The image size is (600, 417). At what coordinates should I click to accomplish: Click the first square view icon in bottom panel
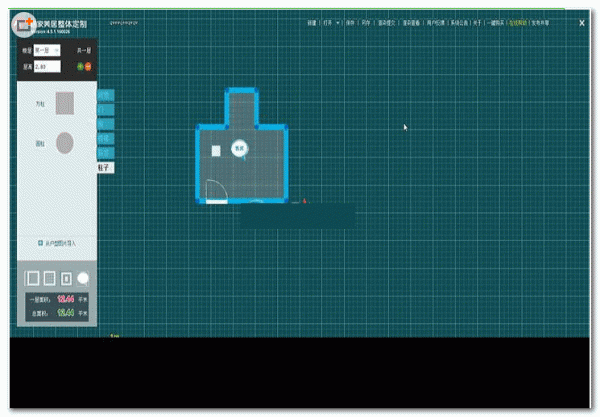pyautogui.click(x=31, y=277)
